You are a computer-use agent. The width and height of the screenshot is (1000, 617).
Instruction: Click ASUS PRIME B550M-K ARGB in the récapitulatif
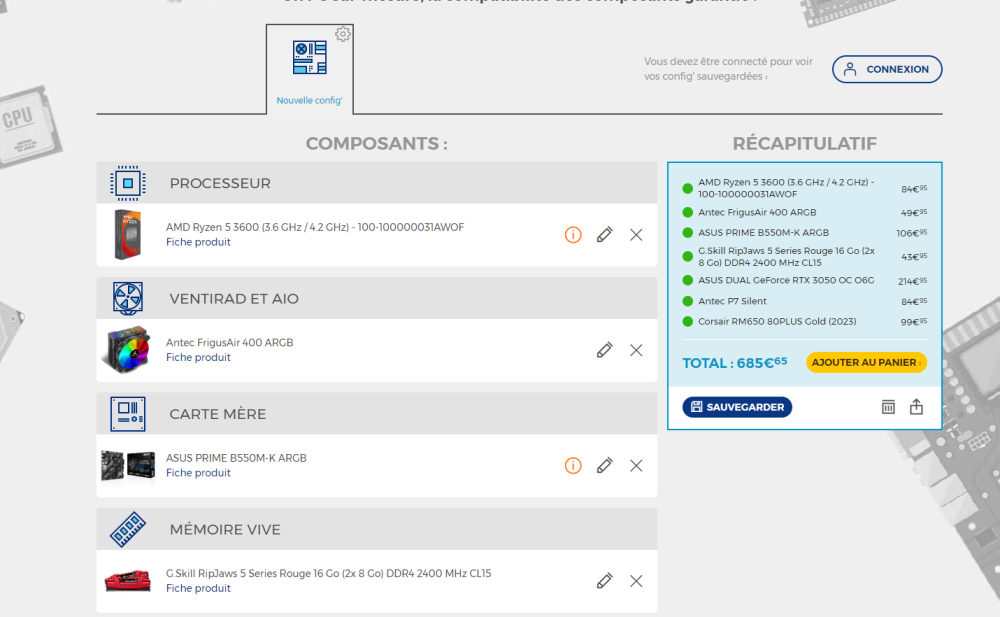763,233
